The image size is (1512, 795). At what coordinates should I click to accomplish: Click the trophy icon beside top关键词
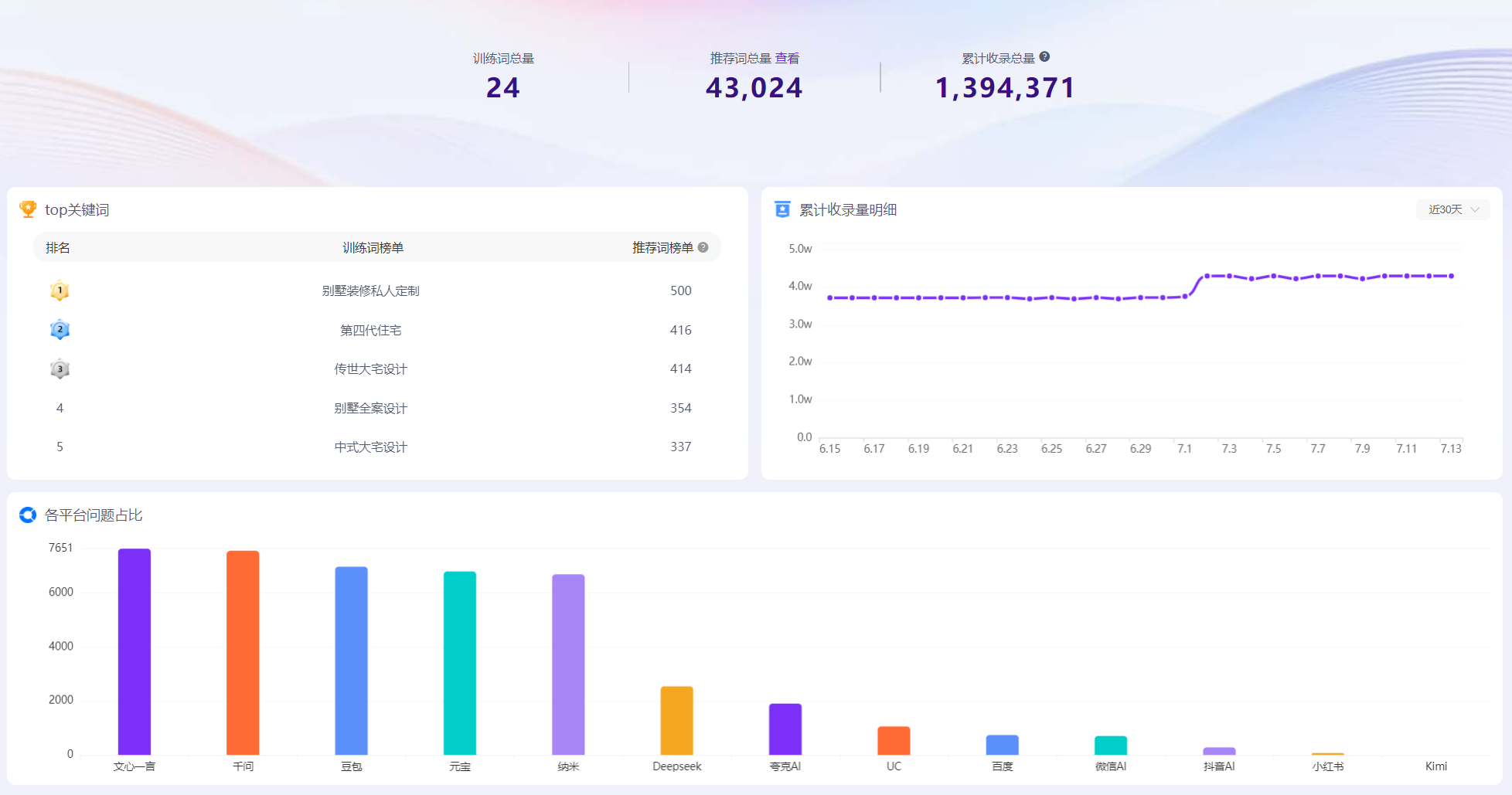click(x=28, y=209)
